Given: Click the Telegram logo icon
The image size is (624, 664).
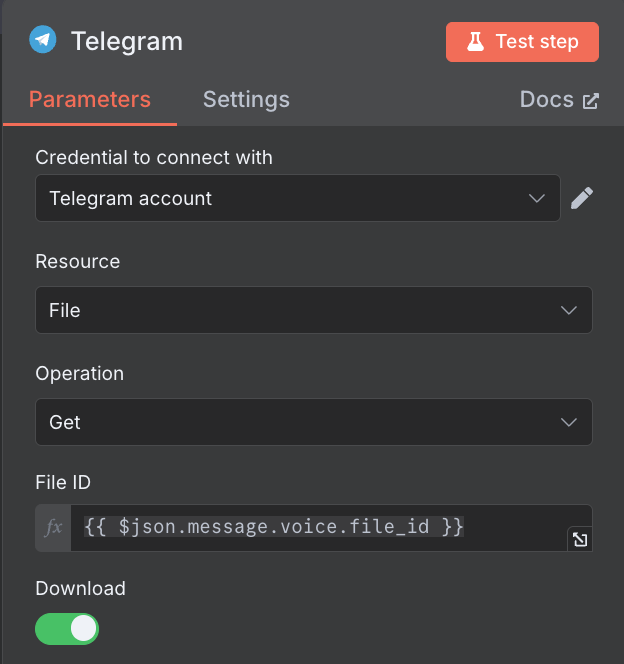Looking at the screenshot, I should [x=43, y=40].
